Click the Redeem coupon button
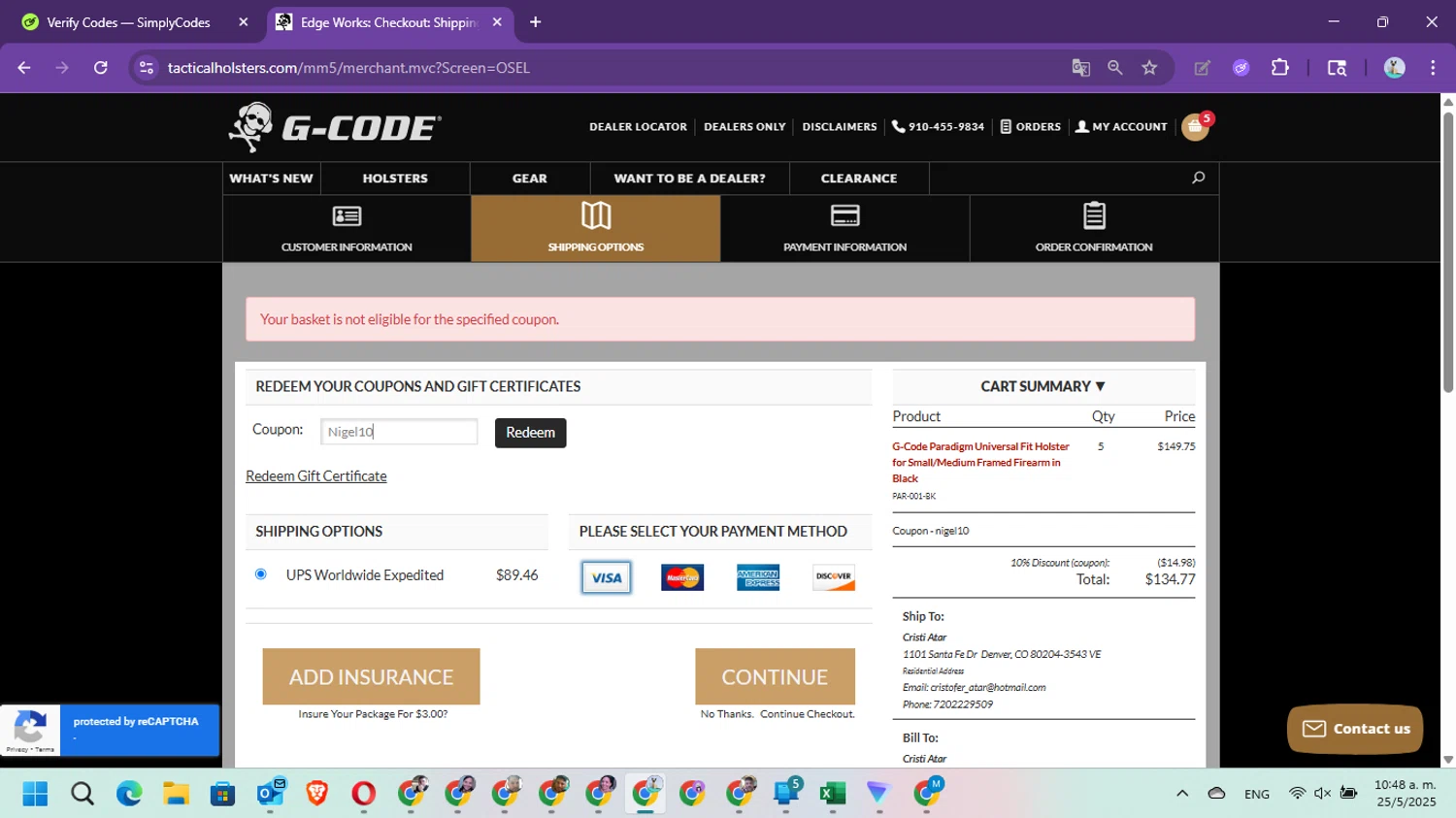The height and width of the screenshot is (818, 1456). 530,433
